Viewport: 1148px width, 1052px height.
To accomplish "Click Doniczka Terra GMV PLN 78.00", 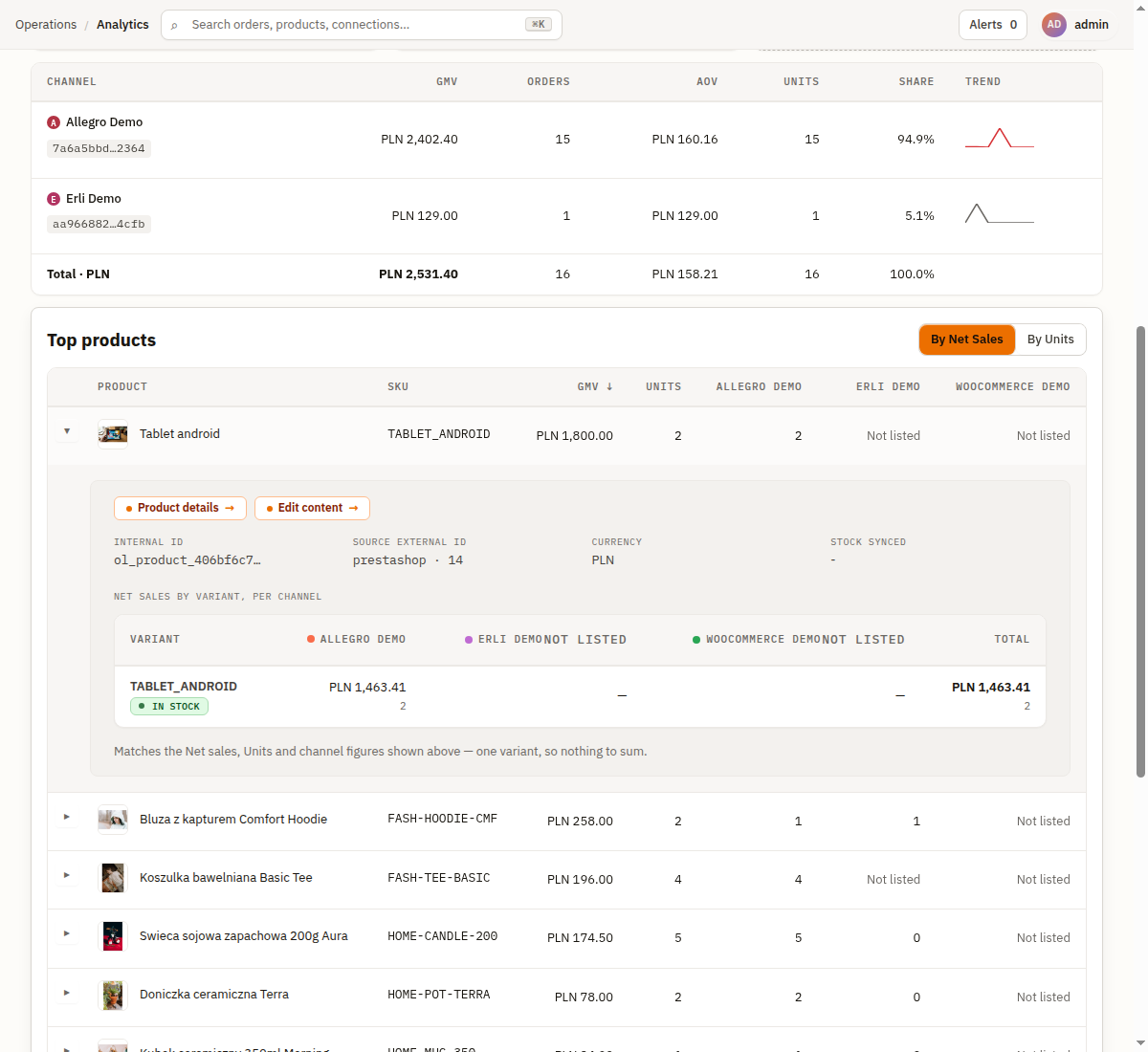I will coord(584,997).
